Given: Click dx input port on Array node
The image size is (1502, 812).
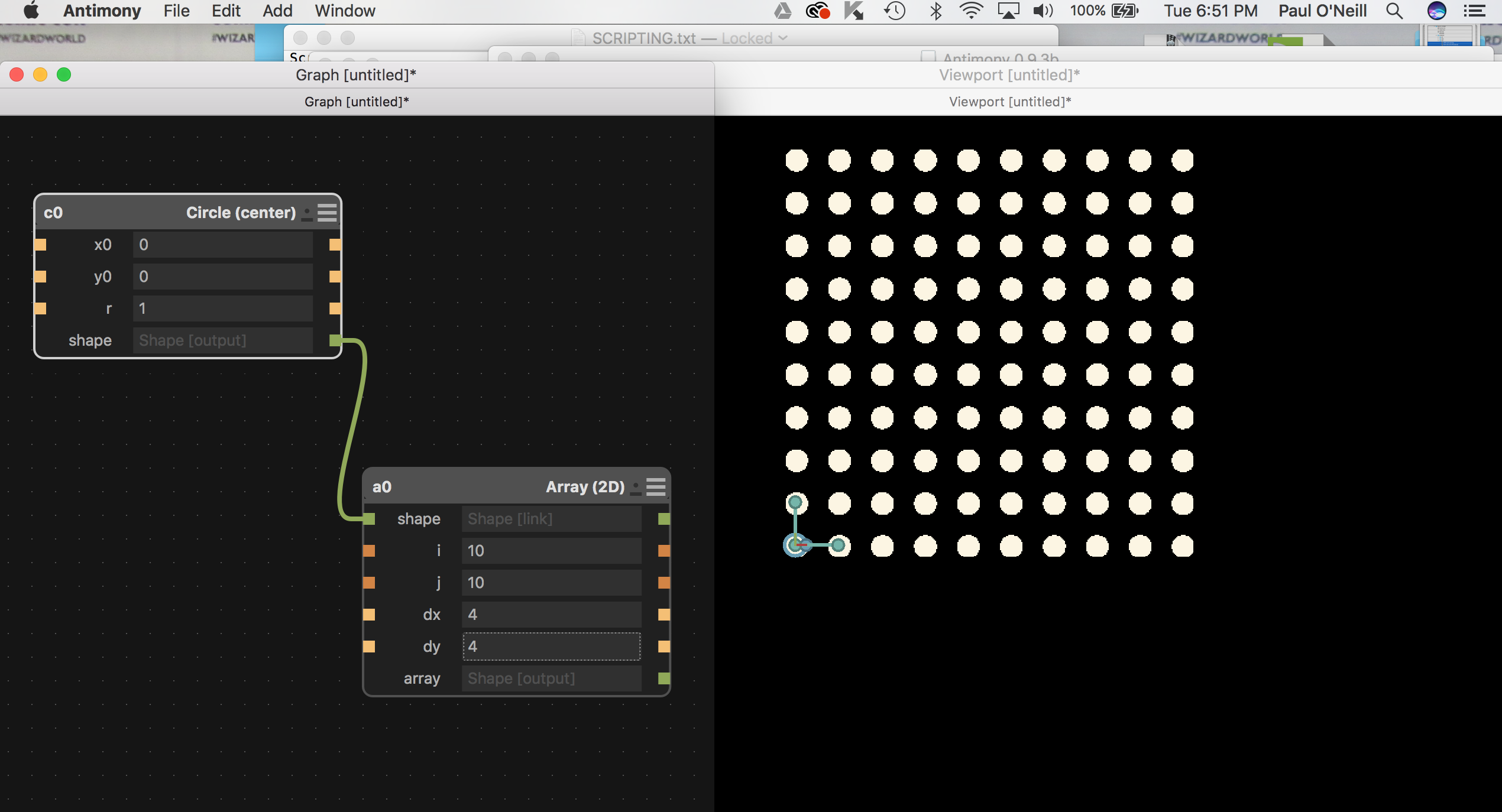Looking at the screenshot, I should [370, 615].
